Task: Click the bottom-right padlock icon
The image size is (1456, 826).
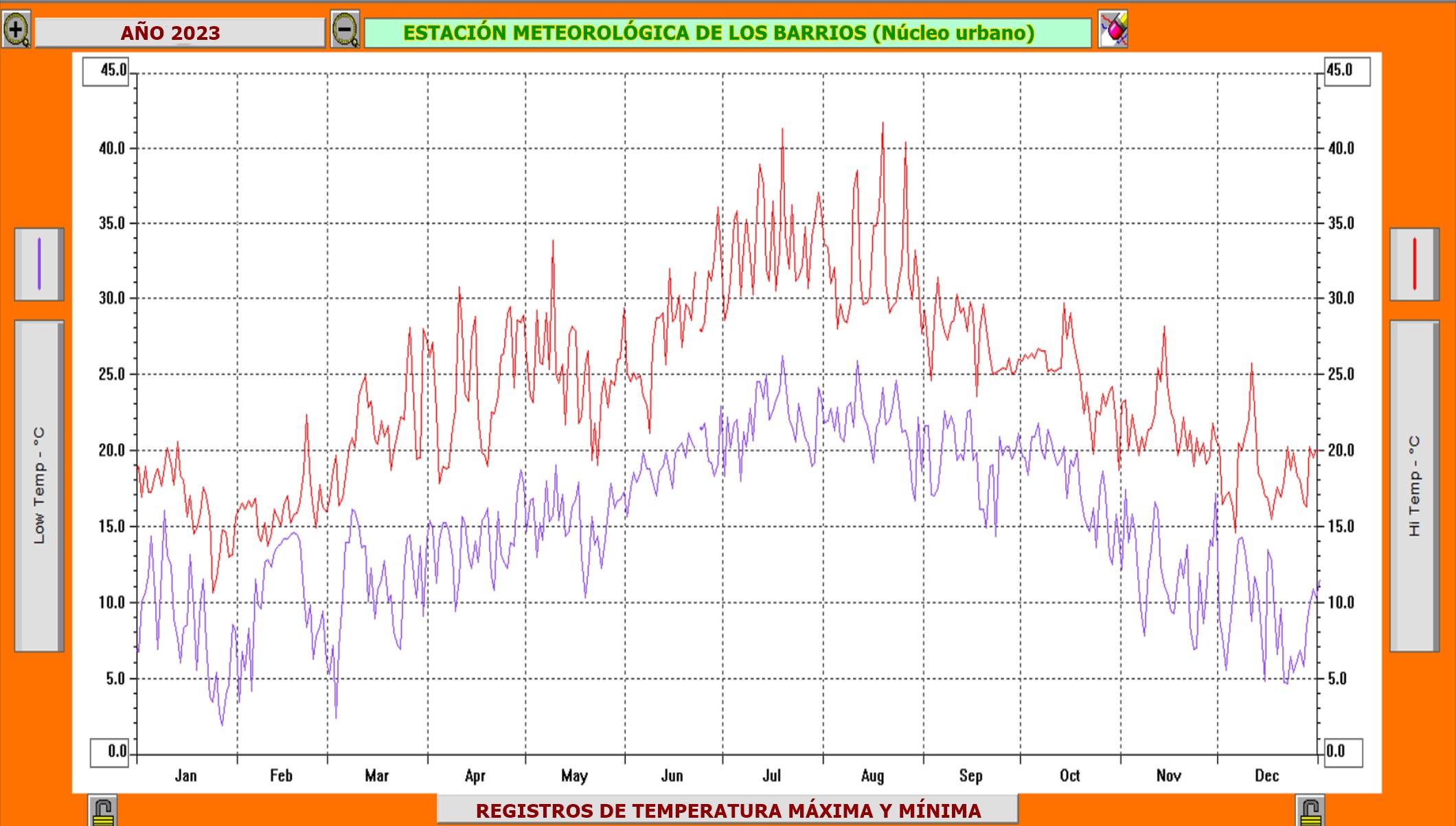Action: 1310,811
